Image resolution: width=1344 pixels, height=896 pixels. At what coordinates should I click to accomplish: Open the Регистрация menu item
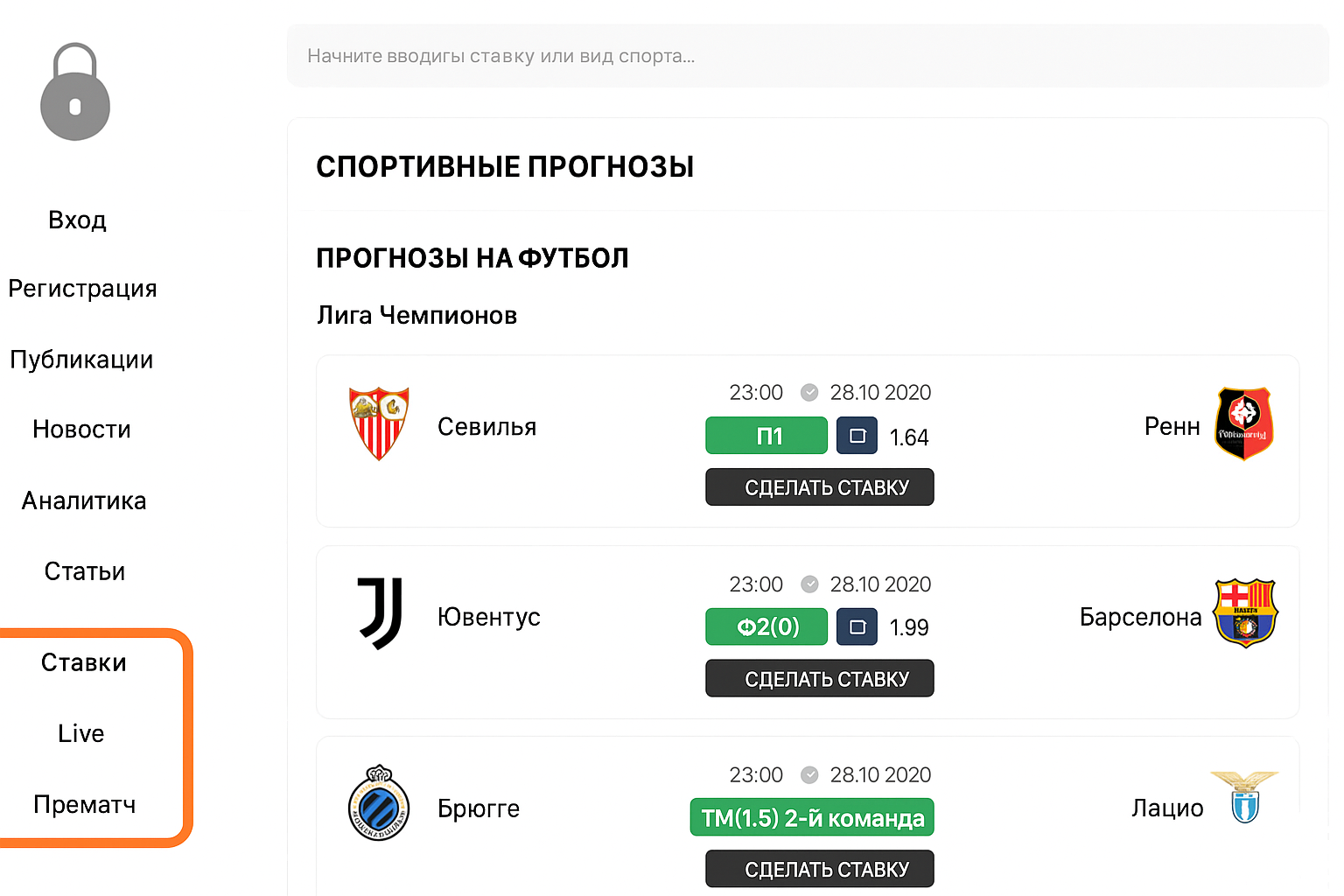point(82,289)
